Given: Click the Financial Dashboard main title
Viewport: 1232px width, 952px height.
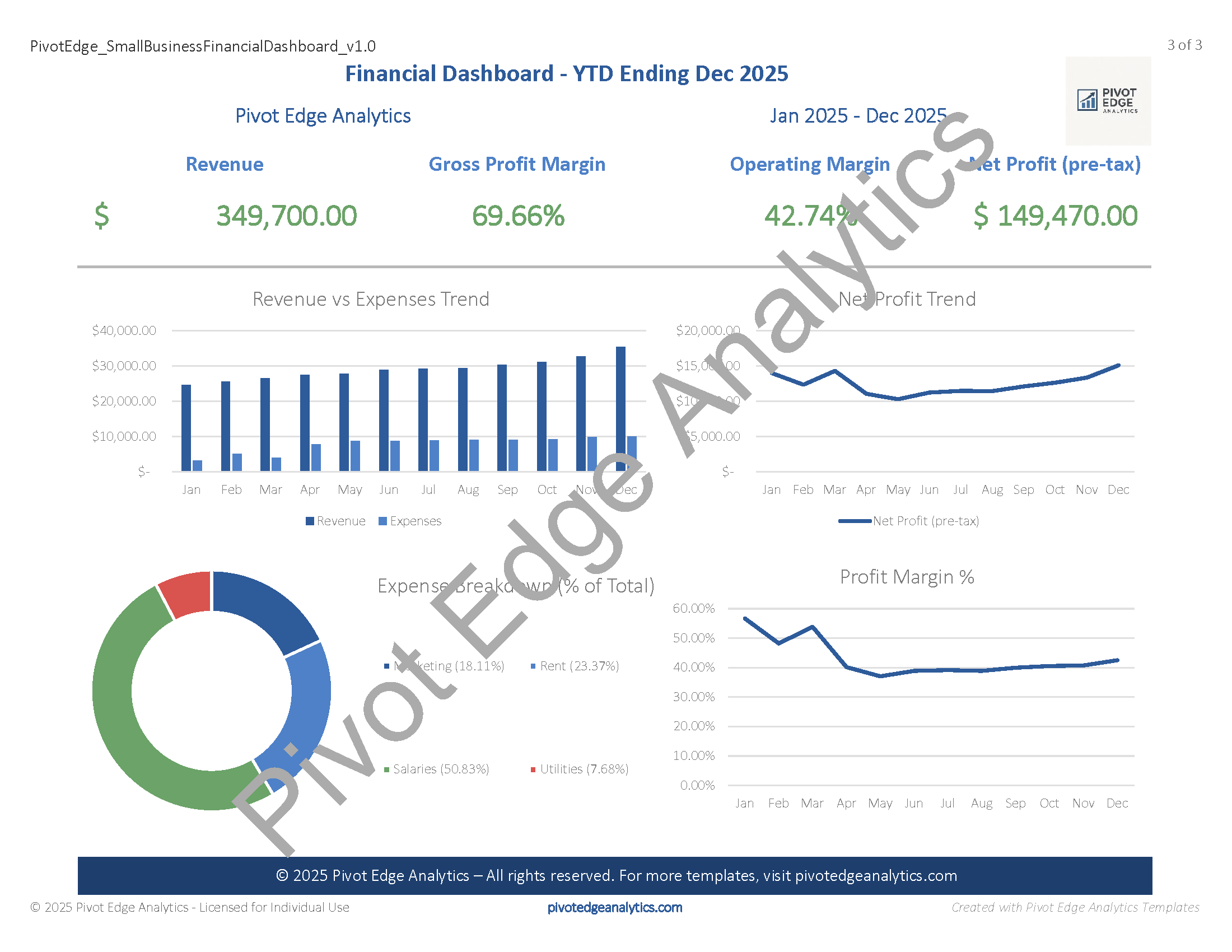Looking at the screenshot, I should click(x=566, y=74).
